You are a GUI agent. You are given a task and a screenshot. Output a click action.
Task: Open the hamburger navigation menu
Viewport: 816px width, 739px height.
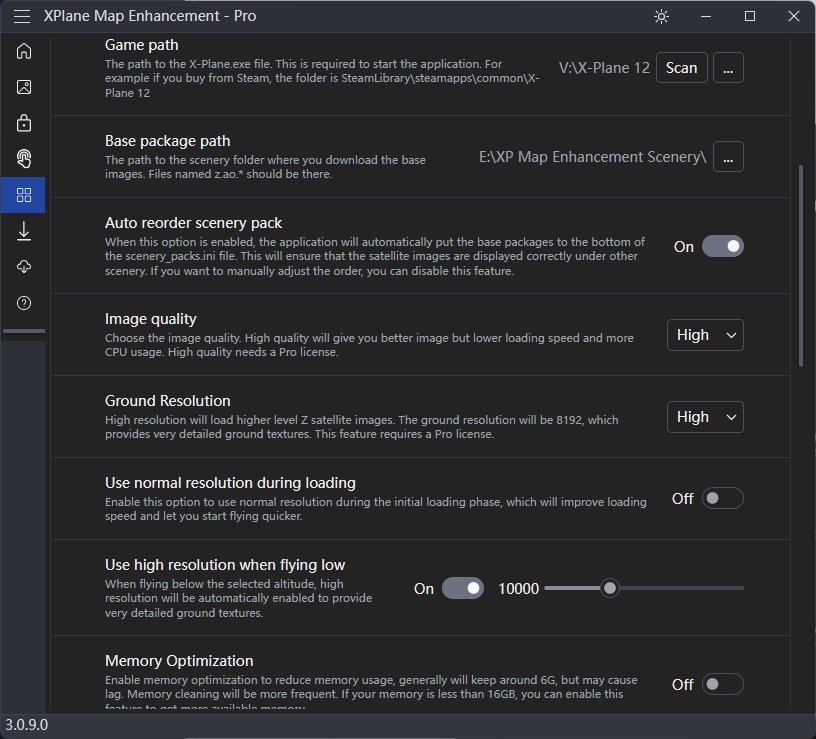[22, 16]
